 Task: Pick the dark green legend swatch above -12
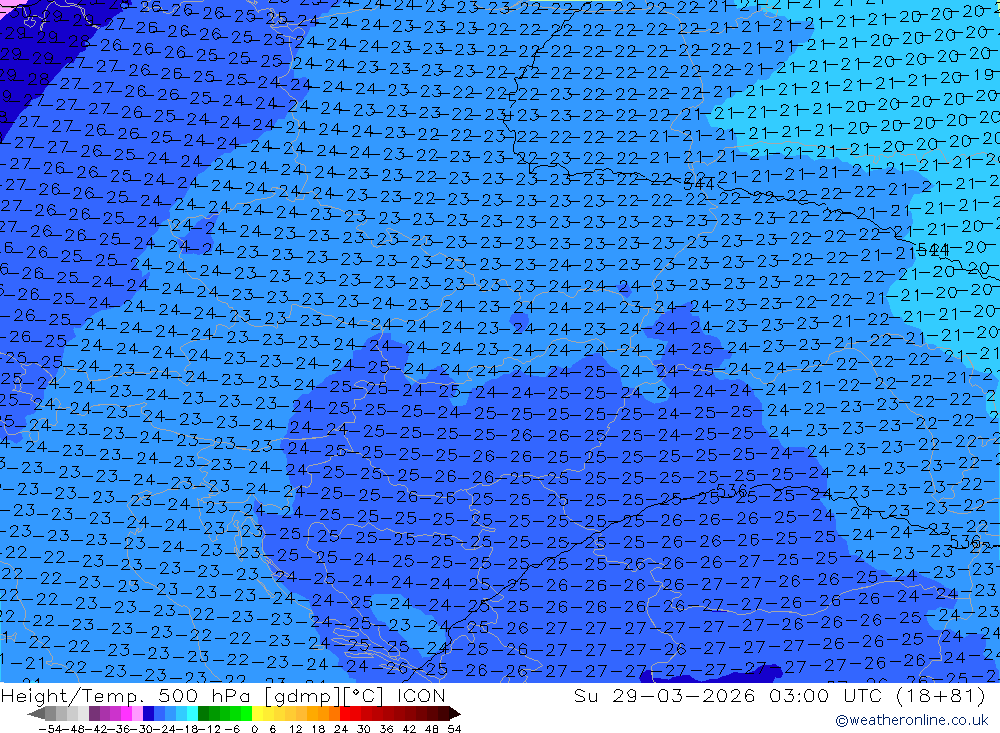[x=203, y=713]
